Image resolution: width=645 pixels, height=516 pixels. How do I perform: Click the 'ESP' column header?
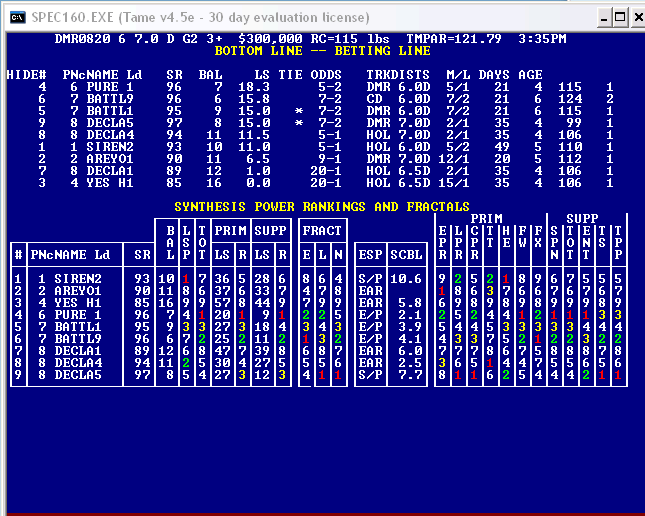370,254
